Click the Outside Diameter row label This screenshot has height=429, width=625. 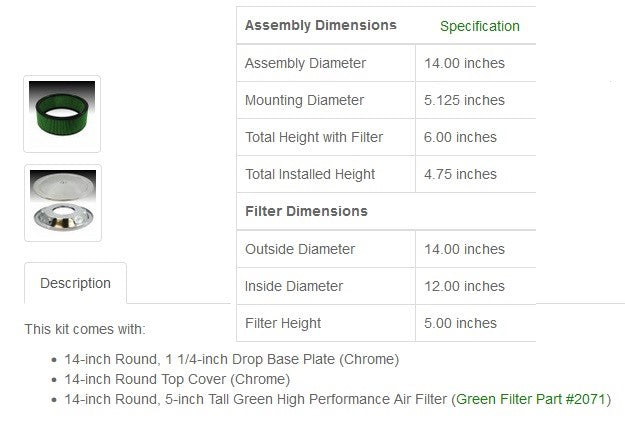pyautogui.click(x=300, y=249)
